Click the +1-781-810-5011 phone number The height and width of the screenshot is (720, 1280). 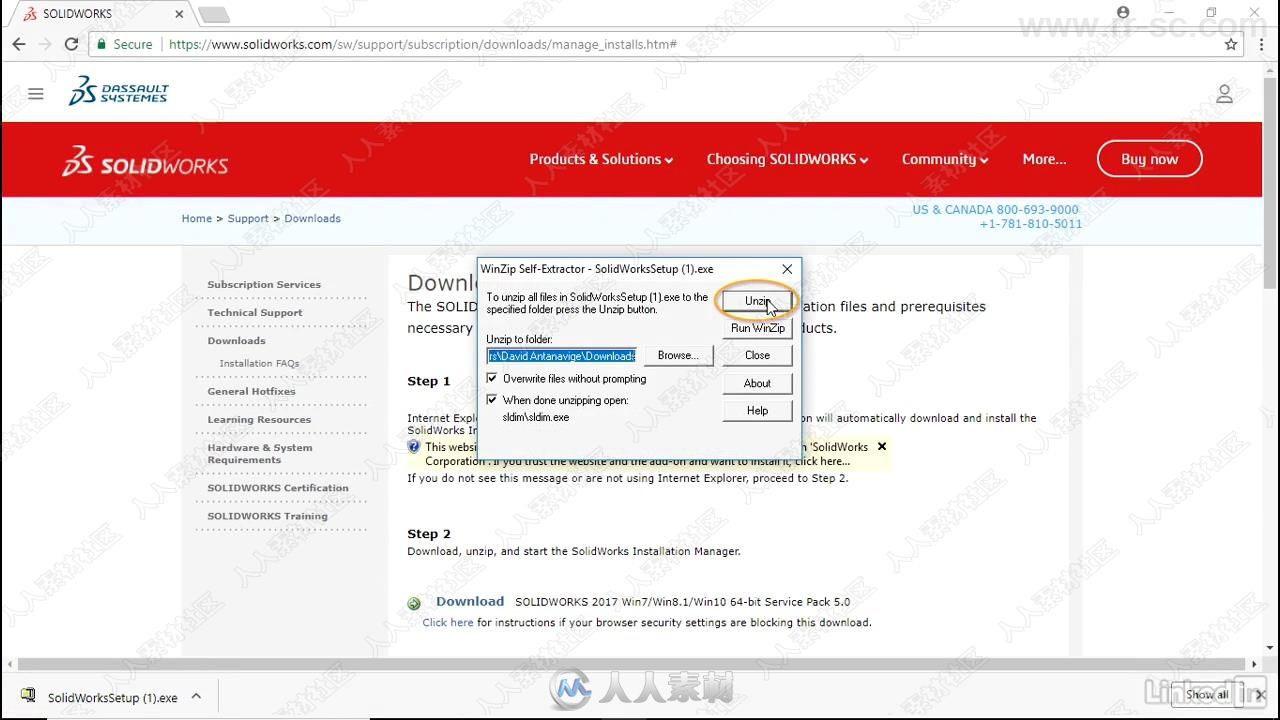(1030, 224)
